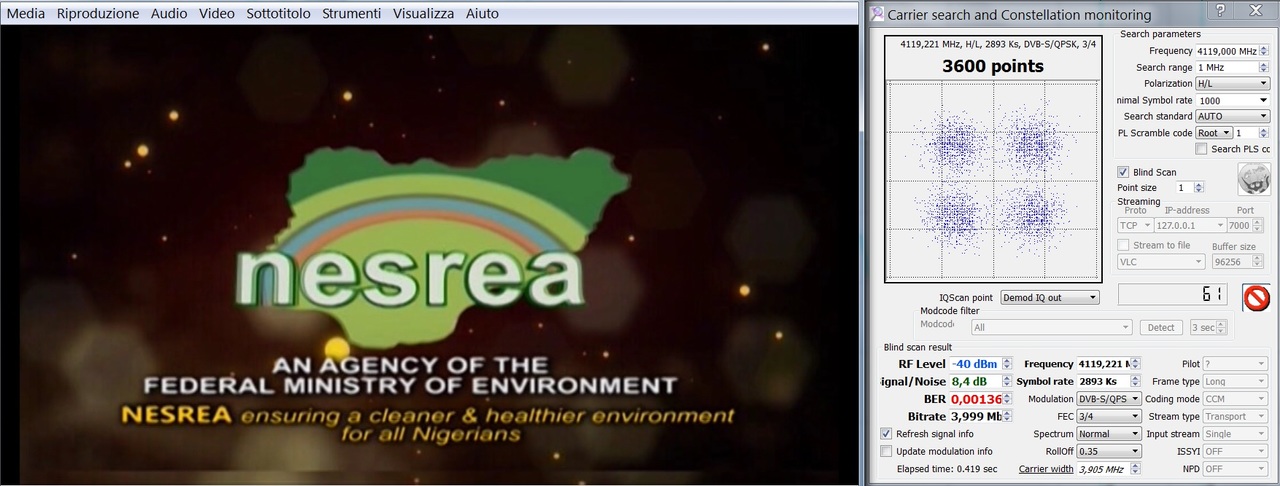This screenshot has height=486, width=1280.
Task: Open the FEC 3/4 dropdown
Action: coord(1108,416)
